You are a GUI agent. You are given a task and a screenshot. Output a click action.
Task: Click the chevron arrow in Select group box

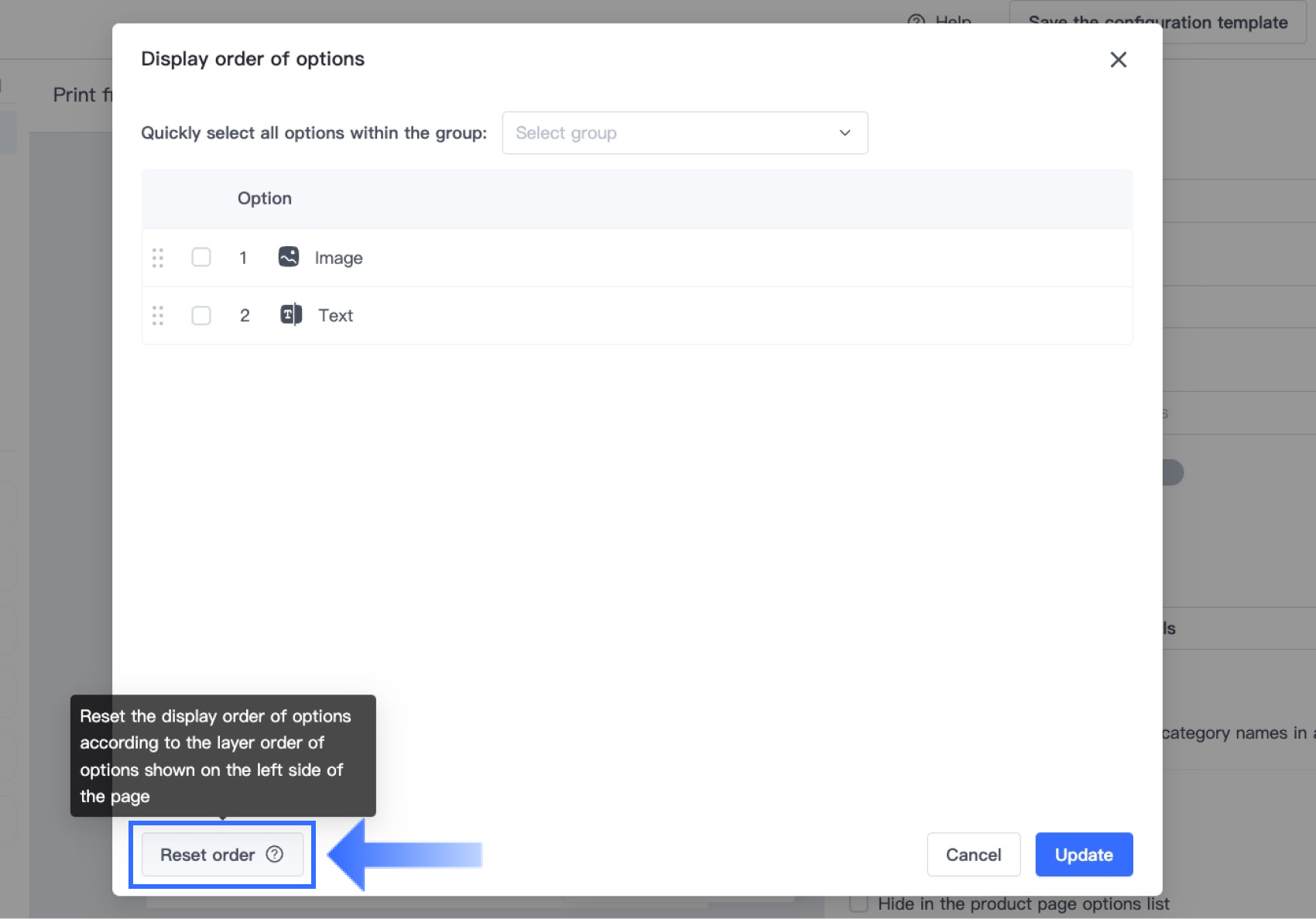pos(845,133)
